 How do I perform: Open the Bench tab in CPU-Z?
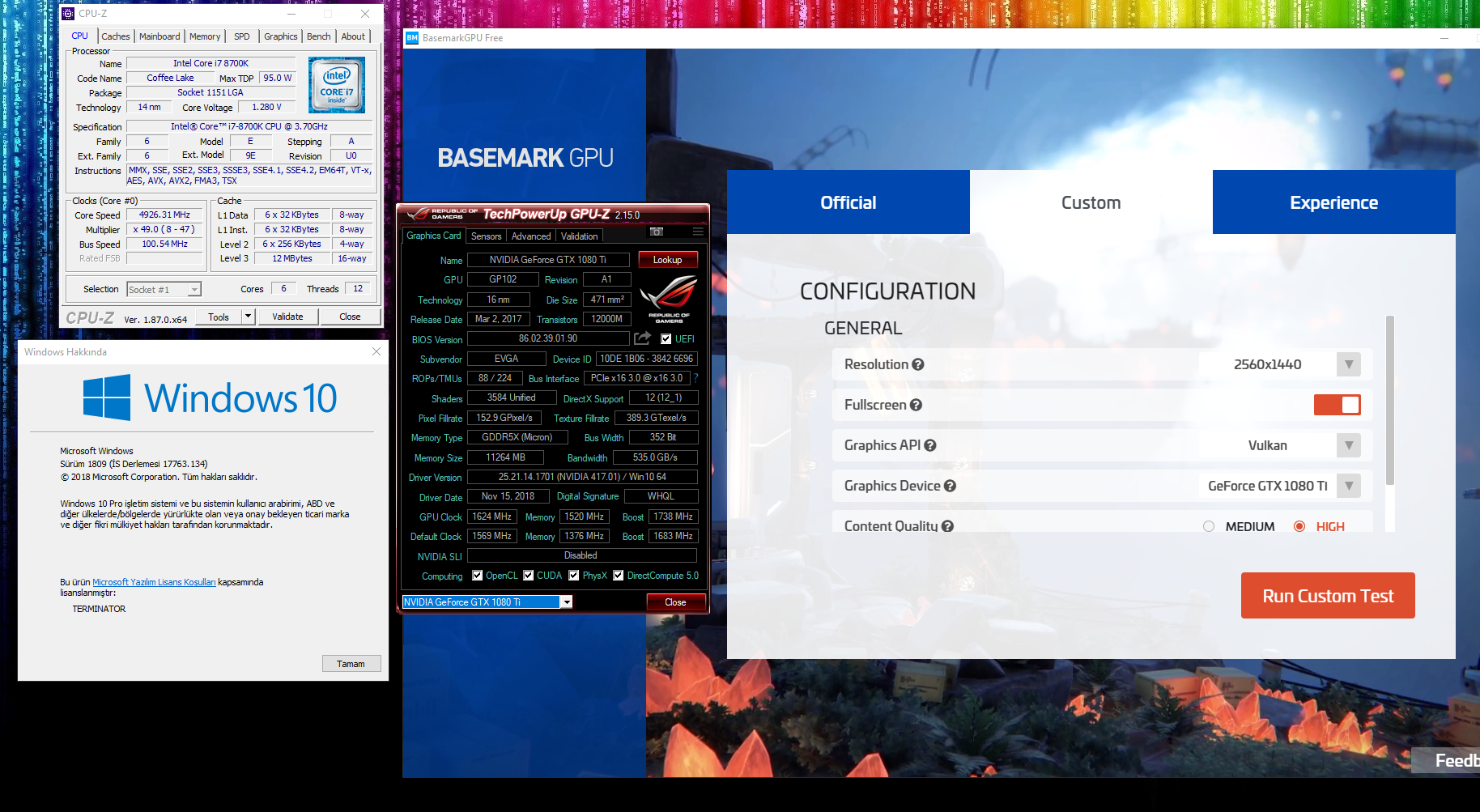(319, 36)
